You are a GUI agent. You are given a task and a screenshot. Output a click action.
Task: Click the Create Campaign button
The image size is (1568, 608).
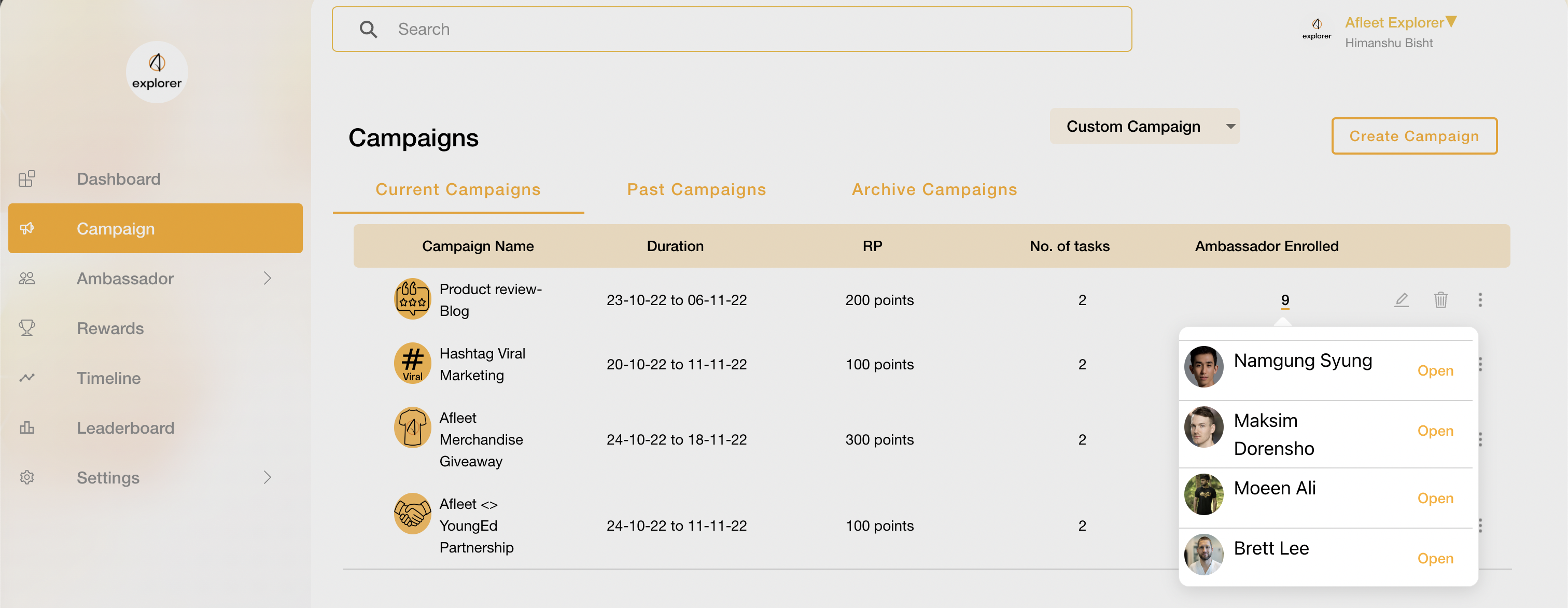[1413, 136]
